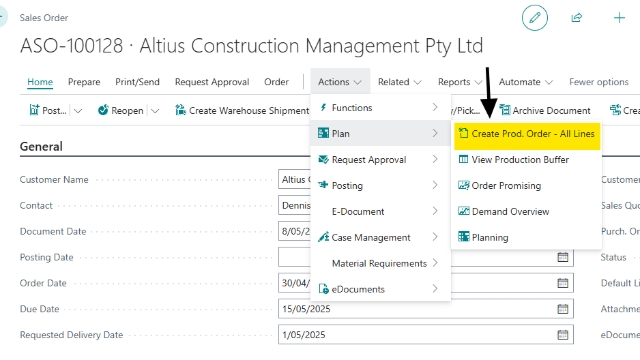Screen dimensions: 640x360
Task: Open the Reports dropdown menu
Action: point(460,82)
